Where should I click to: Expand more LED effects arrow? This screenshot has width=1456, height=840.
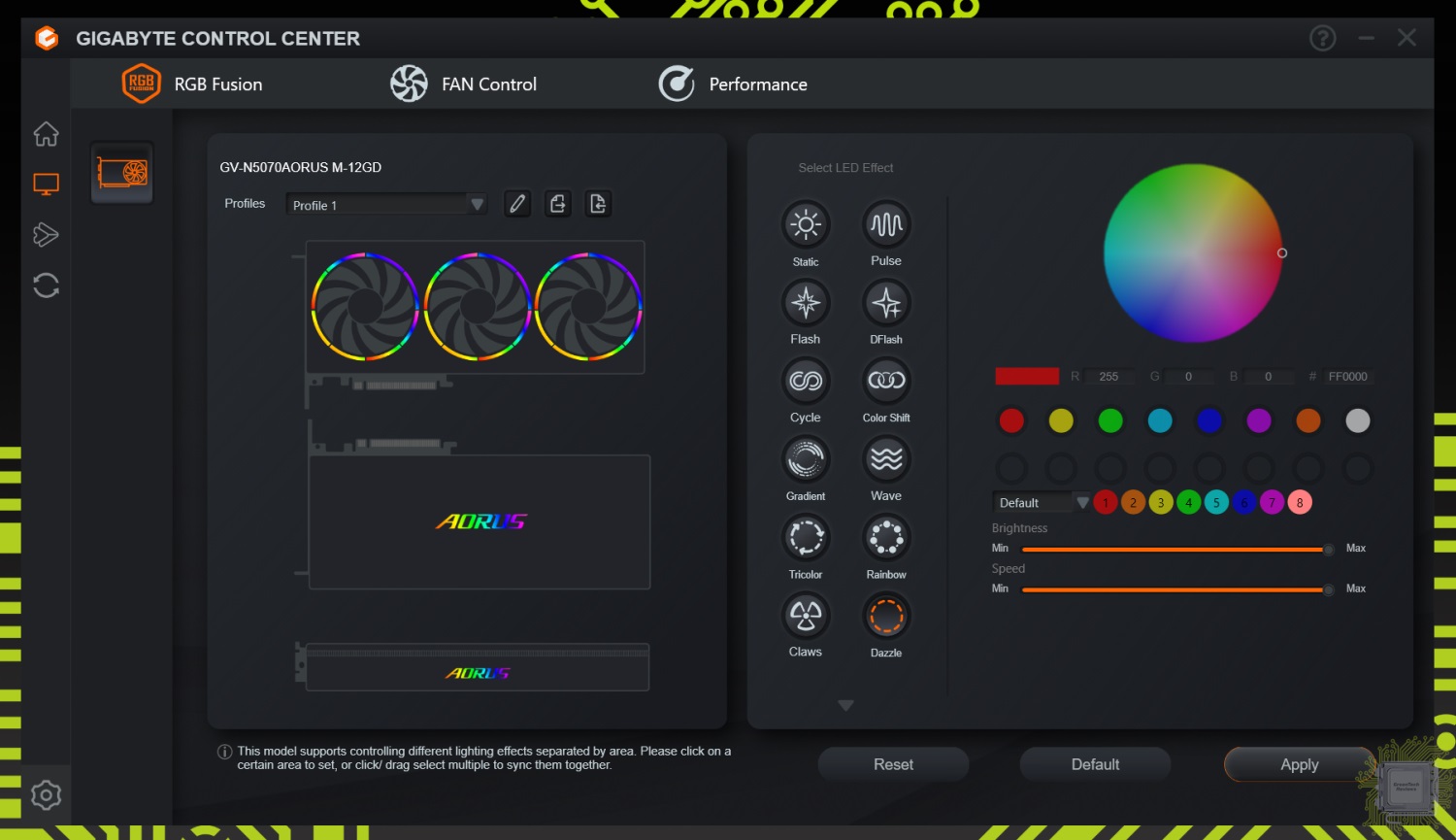coord(845,706)
